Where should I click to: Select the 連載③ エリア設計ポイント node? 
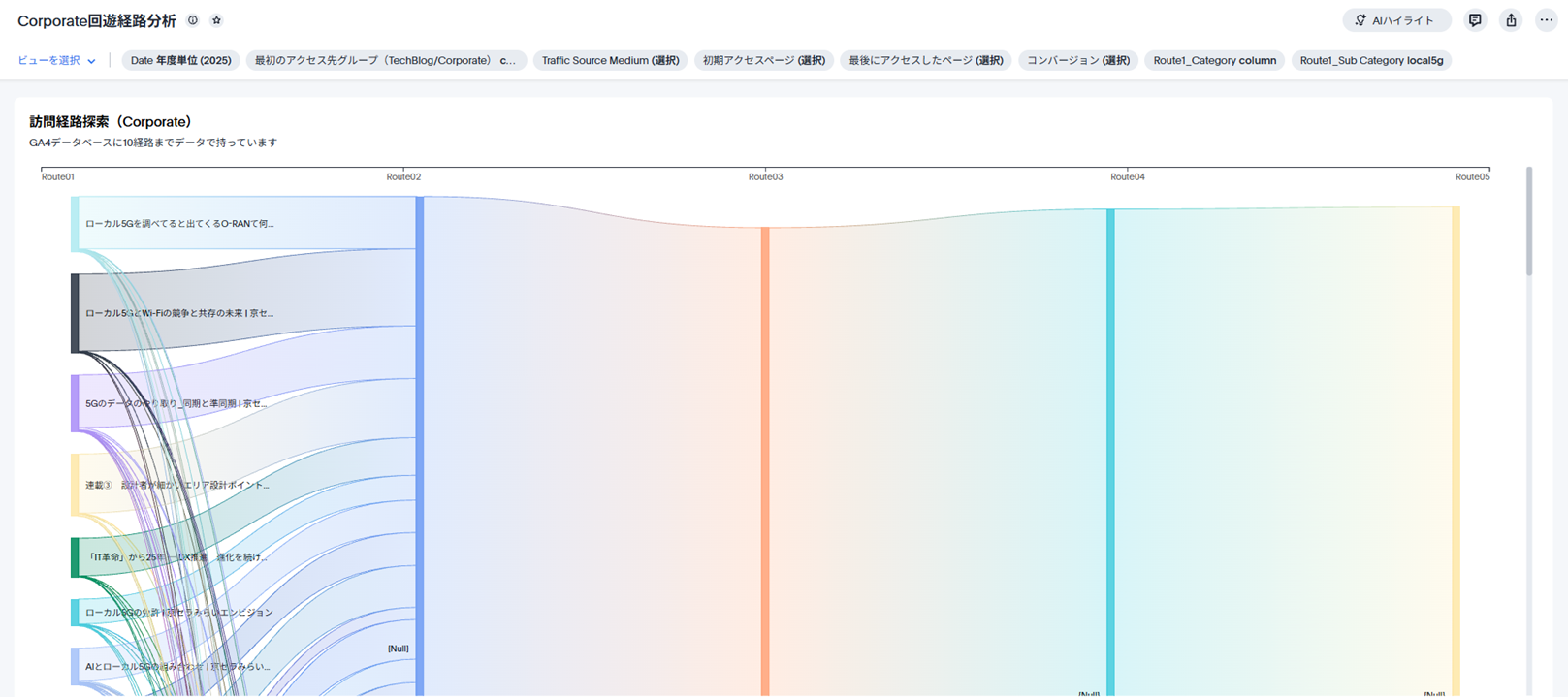click(76, 485)
